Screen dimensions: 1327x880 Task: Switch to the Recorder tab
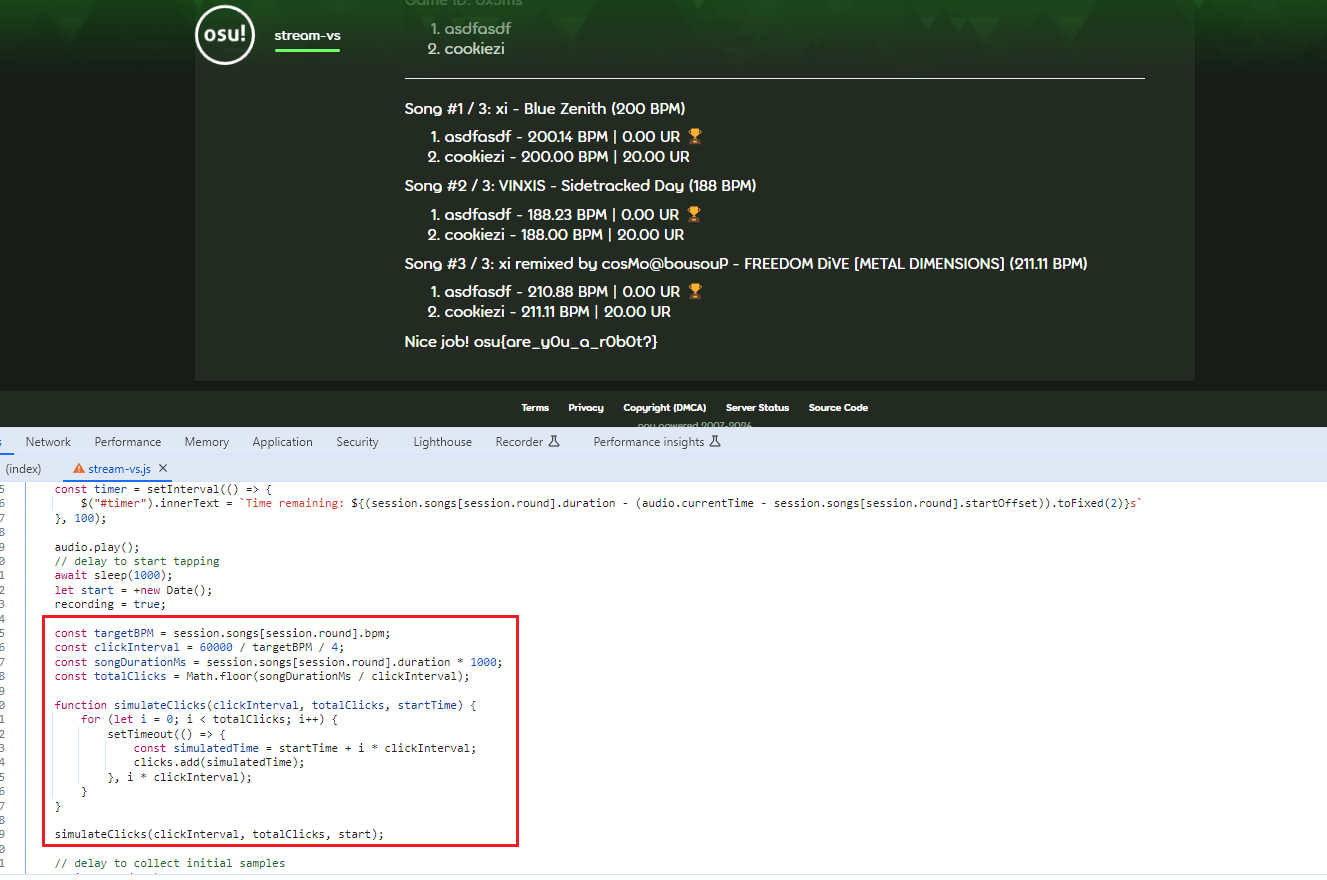tap(519, 442)
